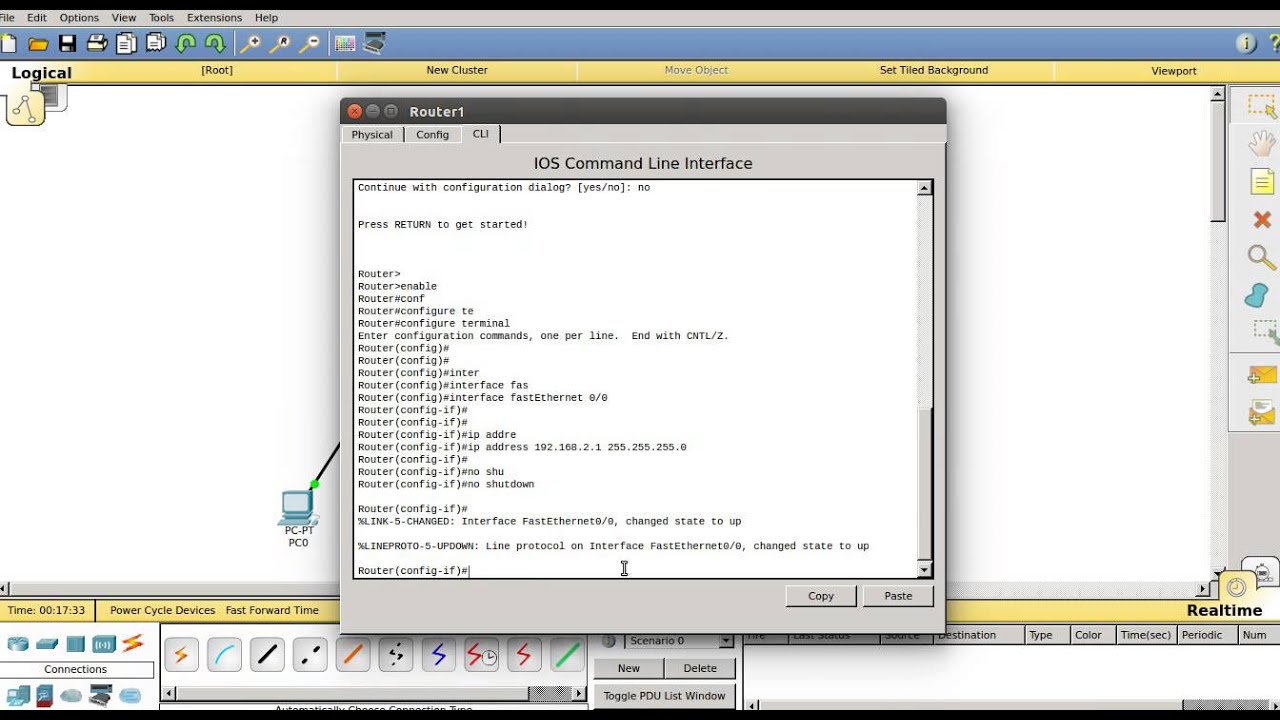Pick the Copper Cross-Over cable

tap(310, 655)
